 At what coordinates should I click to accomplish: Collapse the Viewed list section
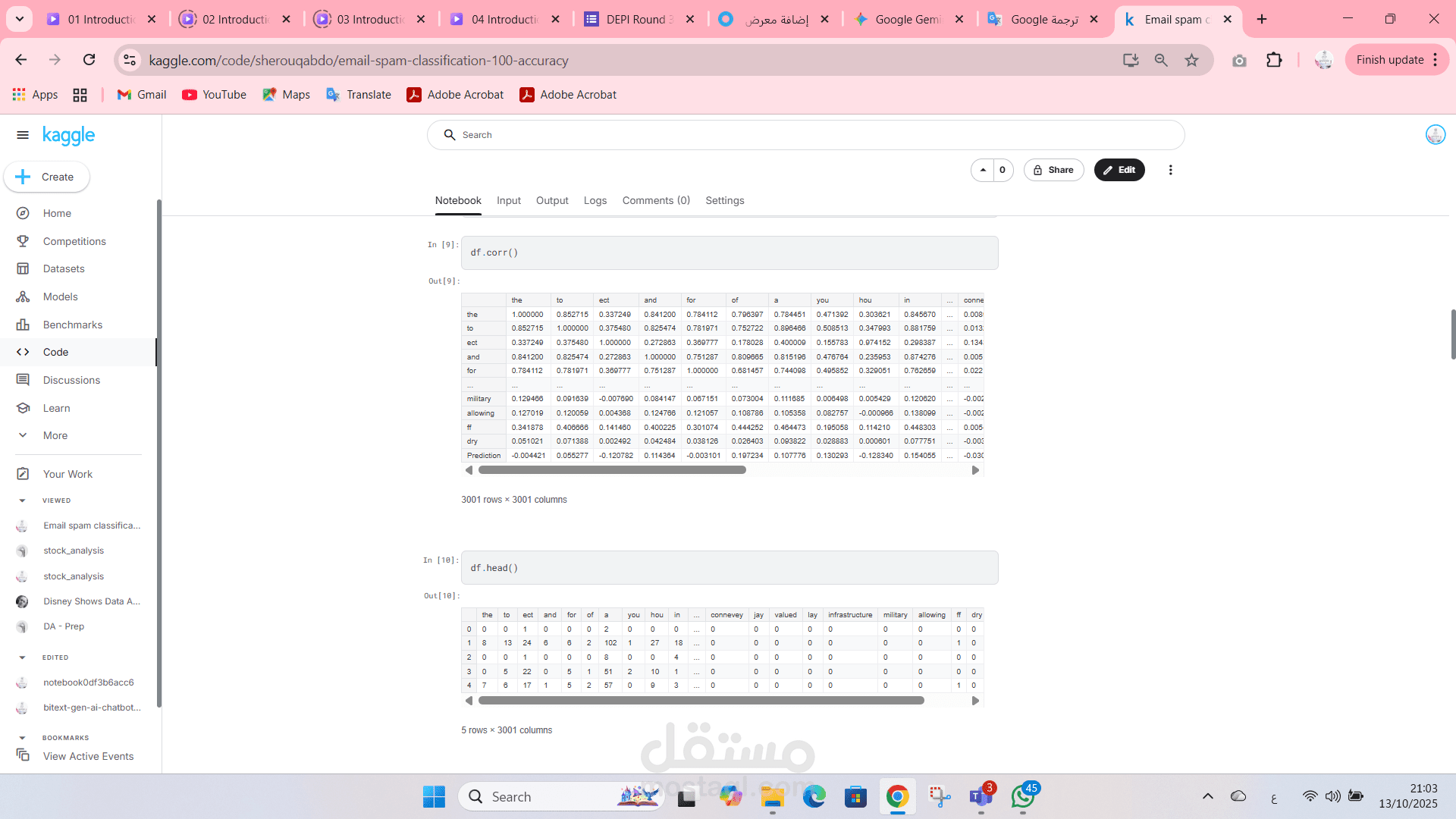pyautogui.click(x=22, y=500)
